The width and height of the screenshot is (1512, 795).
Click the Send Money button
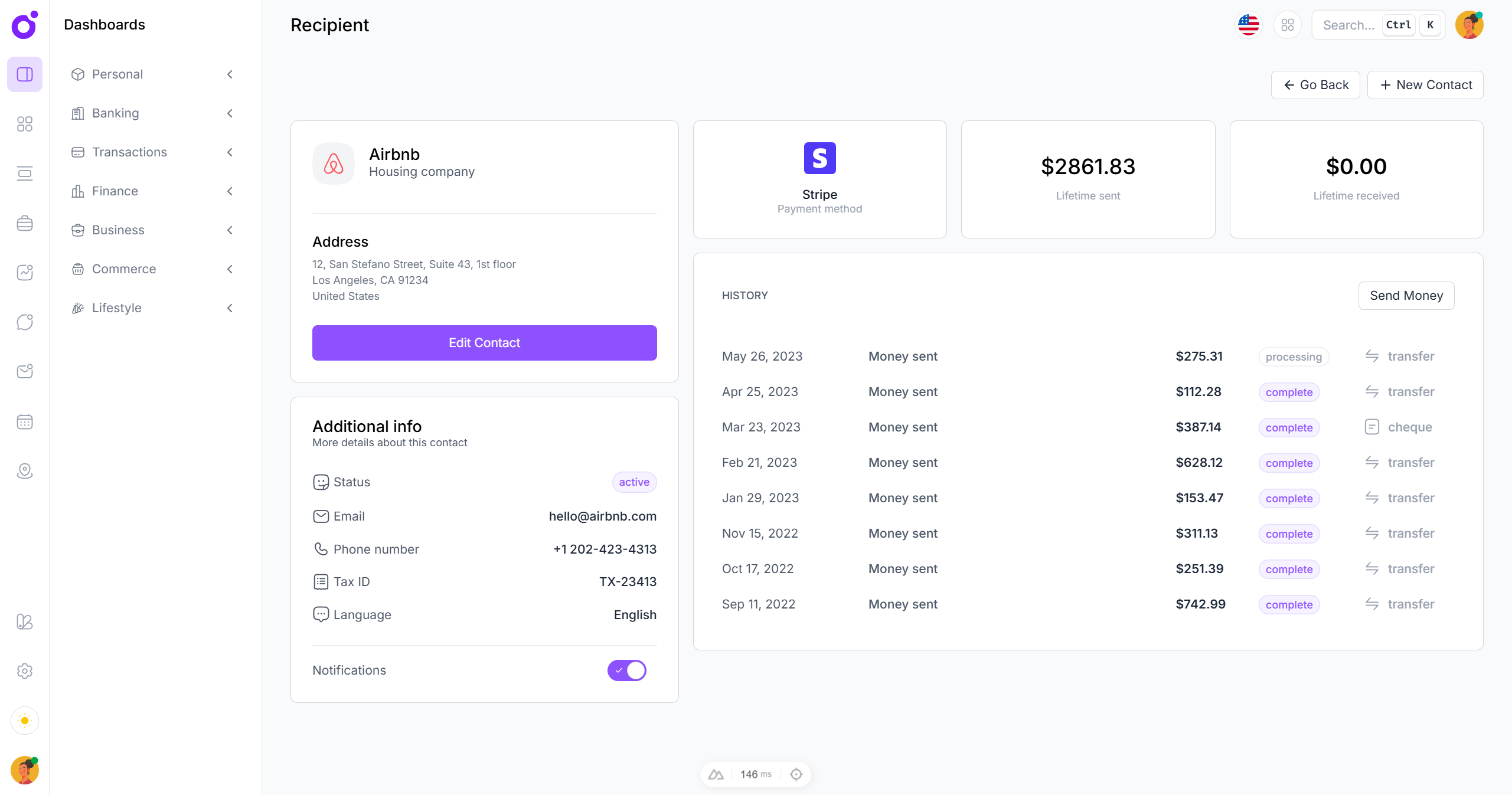tap(1406, 296)
